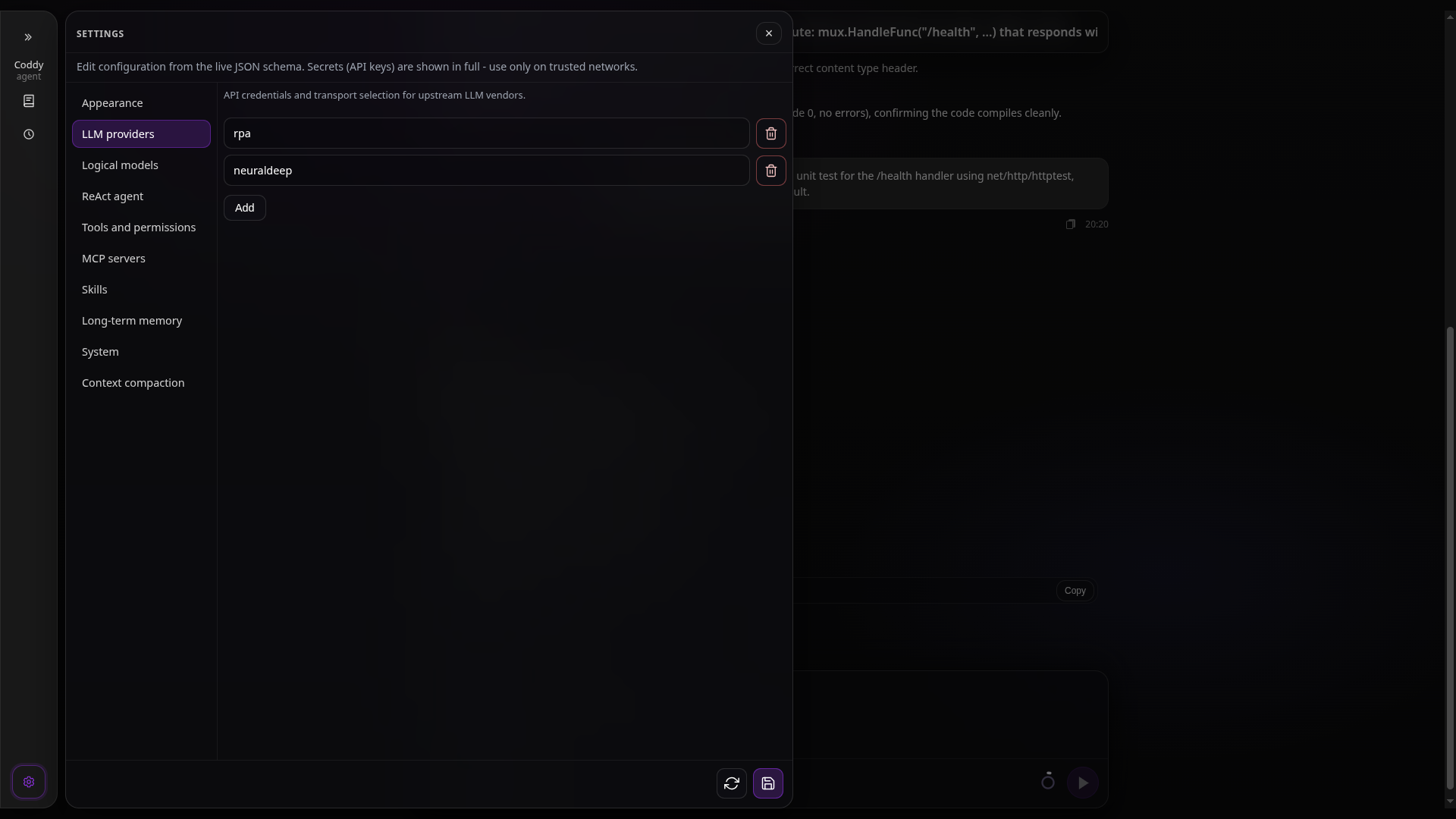The height and width of the screenshot is (819, 1456).
Task: Click the rpa provider name field
Action: point(486,133)
